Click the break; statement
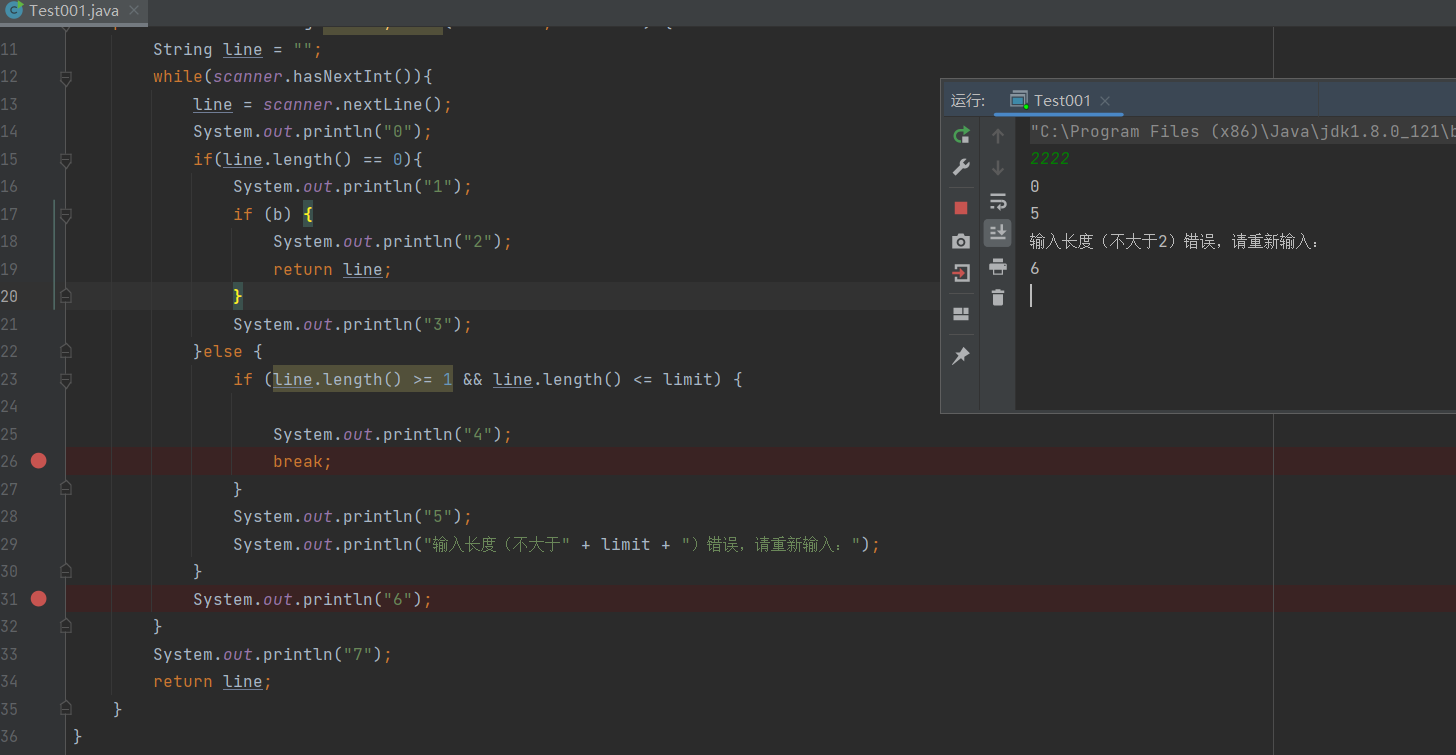This screenshot has height=755, width=1456. click(x=302, y=462)
